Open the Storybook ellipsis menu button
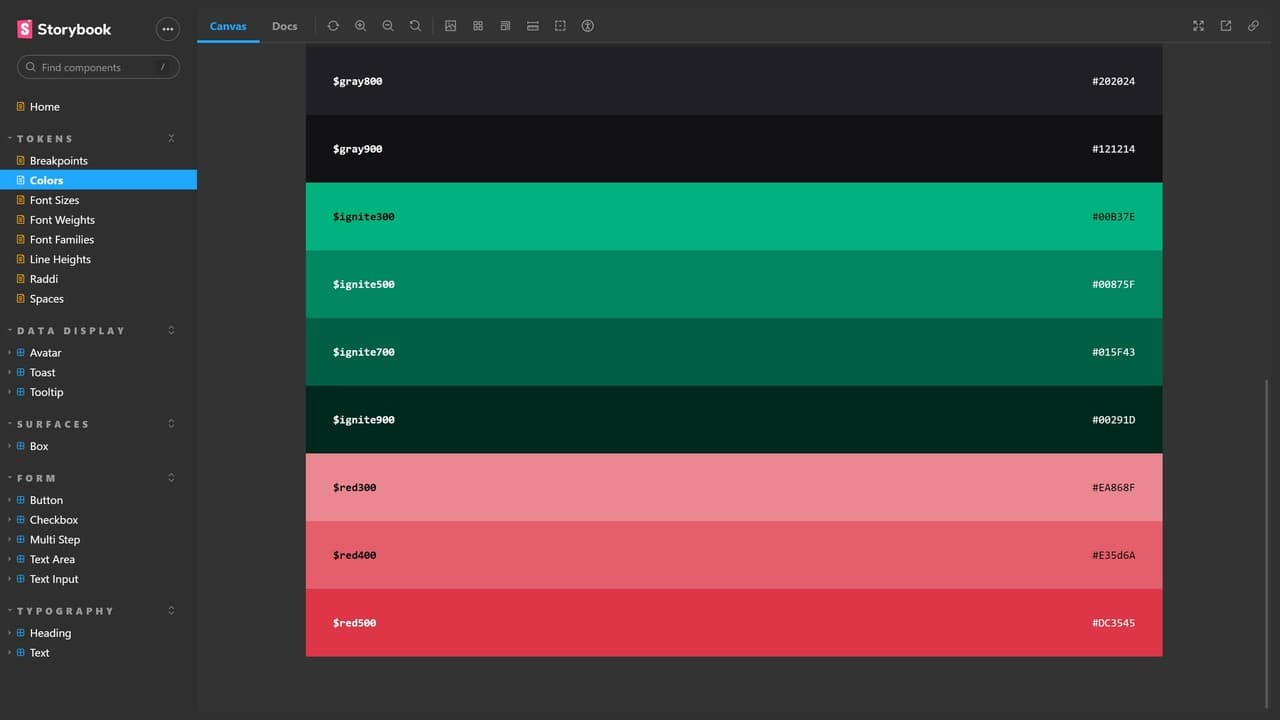Image resolution: width=1280 pixels, height=720 pixels. tap(167, 29)
